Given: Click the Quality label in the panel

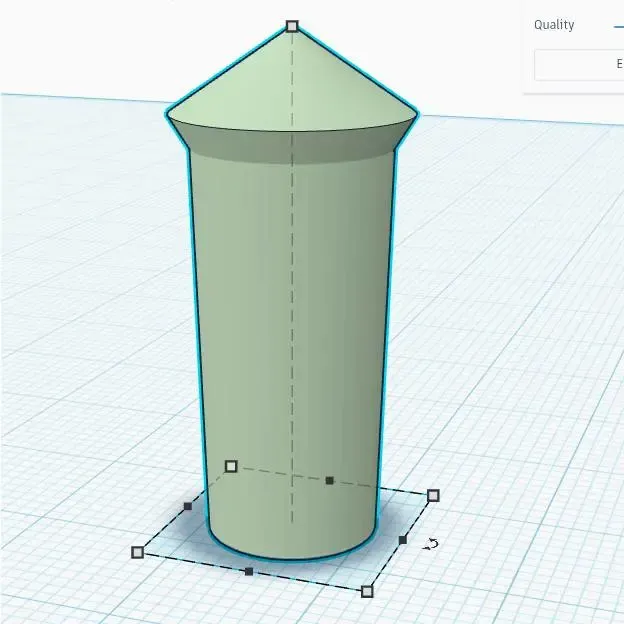Looking at the screenshot, I should 554,25.
